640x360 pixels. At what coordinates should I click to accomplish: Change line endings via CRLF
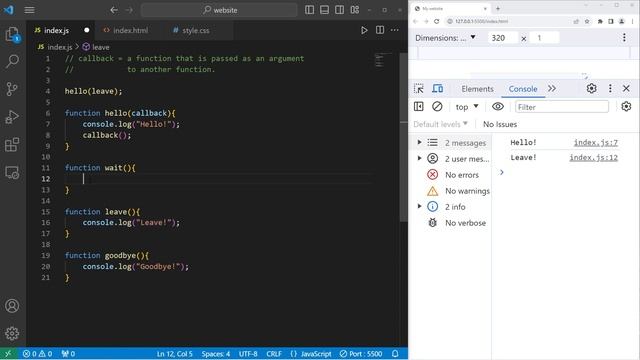[x=274, y=353]
